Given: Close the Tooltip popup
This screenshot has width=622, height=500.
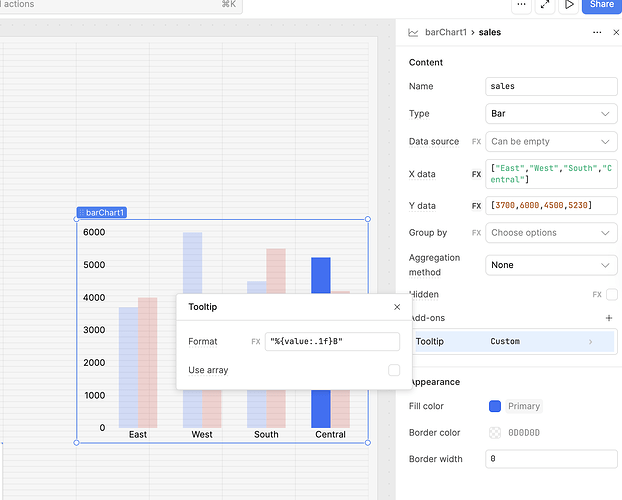Looking at the screenshot, I should 397,308.
